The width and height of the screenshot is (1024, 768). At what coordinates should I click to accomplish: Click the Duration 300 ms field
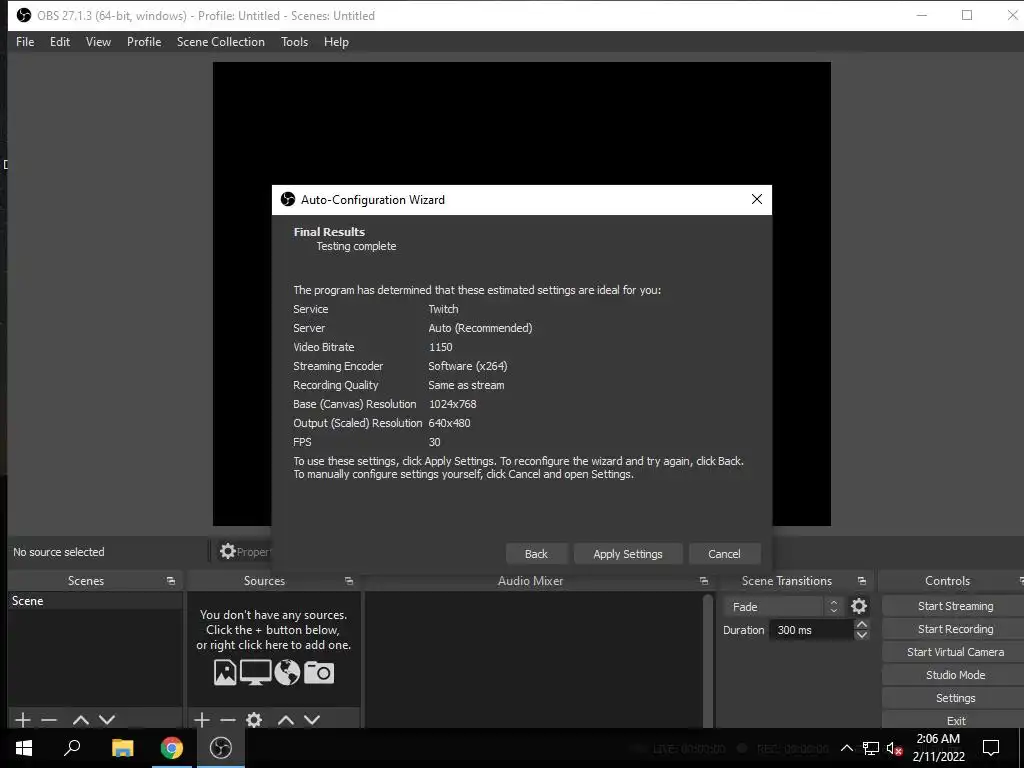(x=811, y=630)
